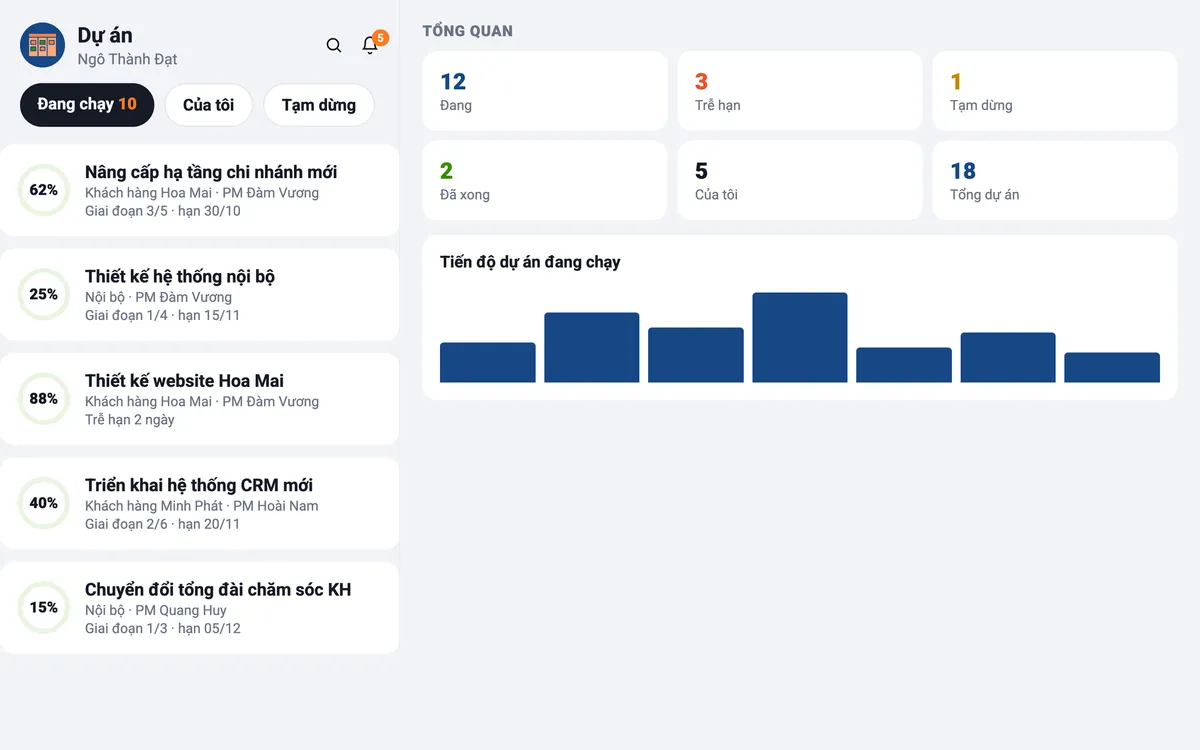Switch to the "Của tôi" tab
This screenshot has width=1200, height=750.
click(x=208, y=105)
